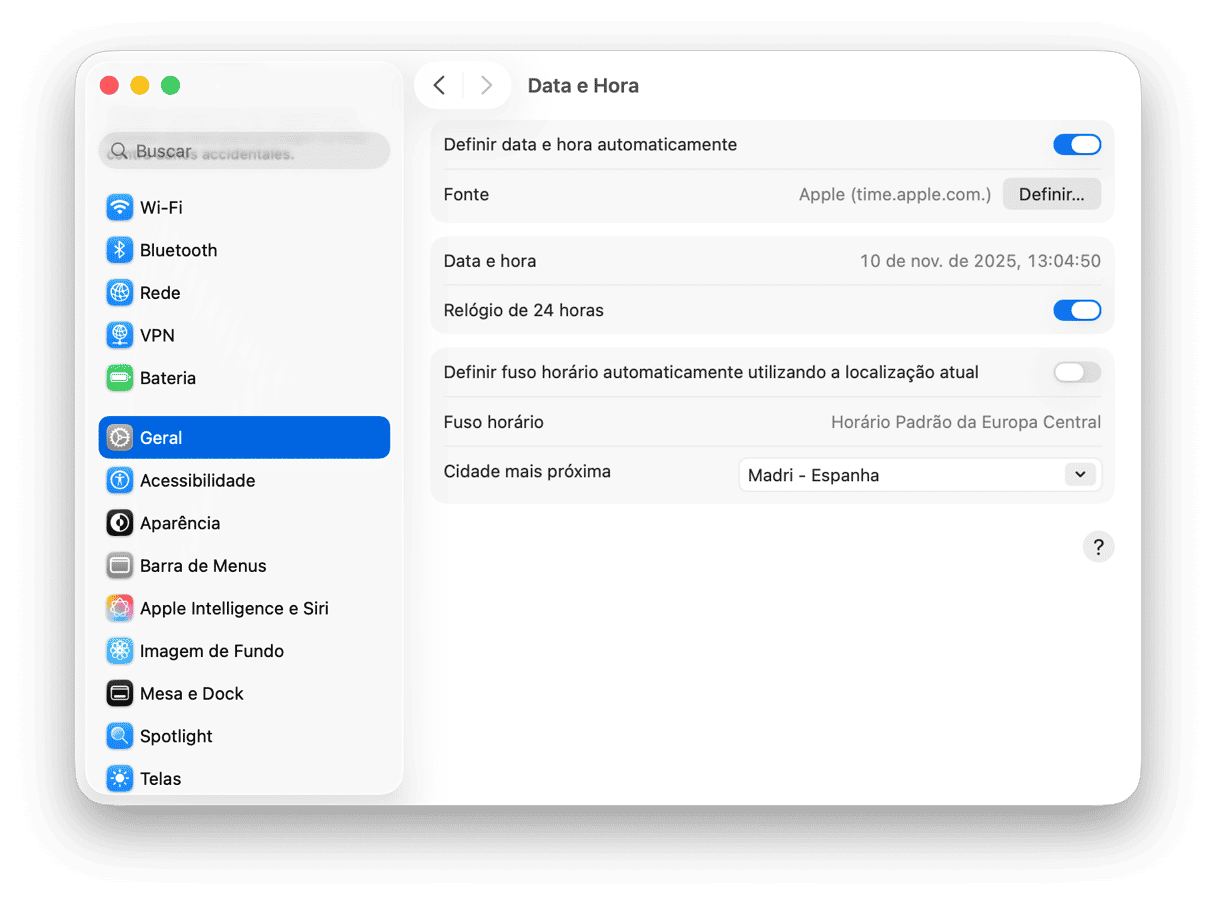This screenshot has height=904, width=1216.
Task: Open Bateria battery icon
Action: point(120,378)
